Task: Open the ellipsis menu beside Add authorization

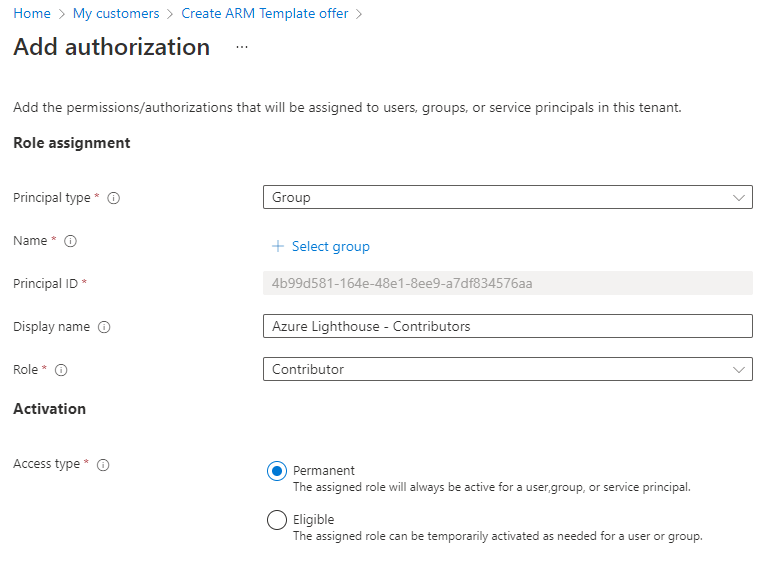Action: click(x=242, y=47)
